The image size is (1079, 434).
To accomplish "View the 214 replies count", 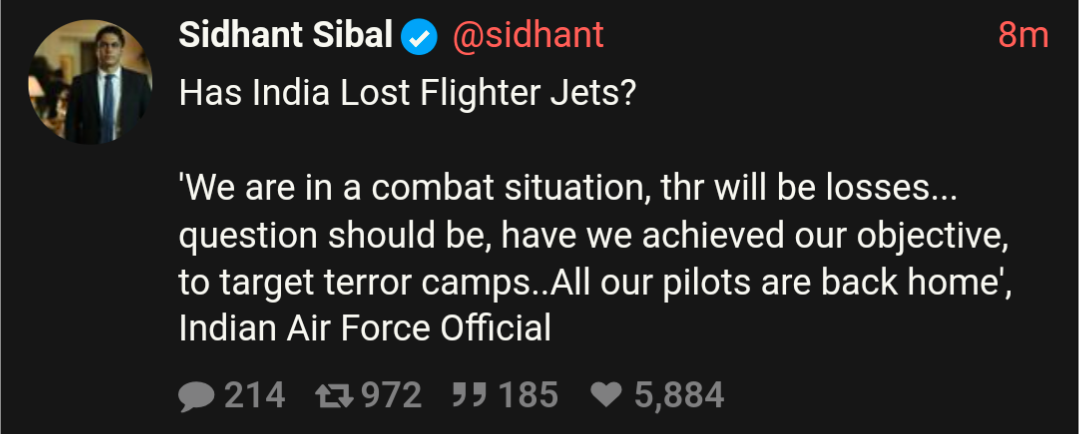I will (x=255, y=396).
